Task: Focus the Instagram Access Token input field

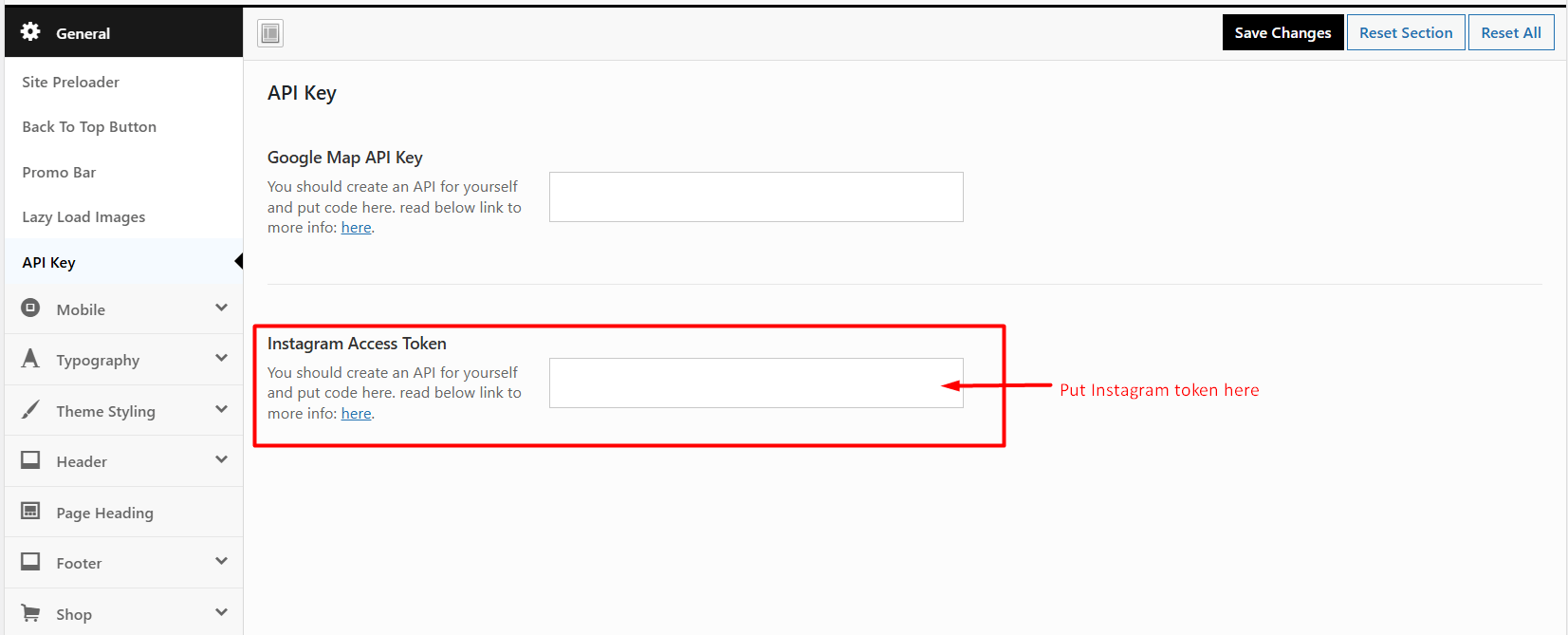Action: point(756,383)
